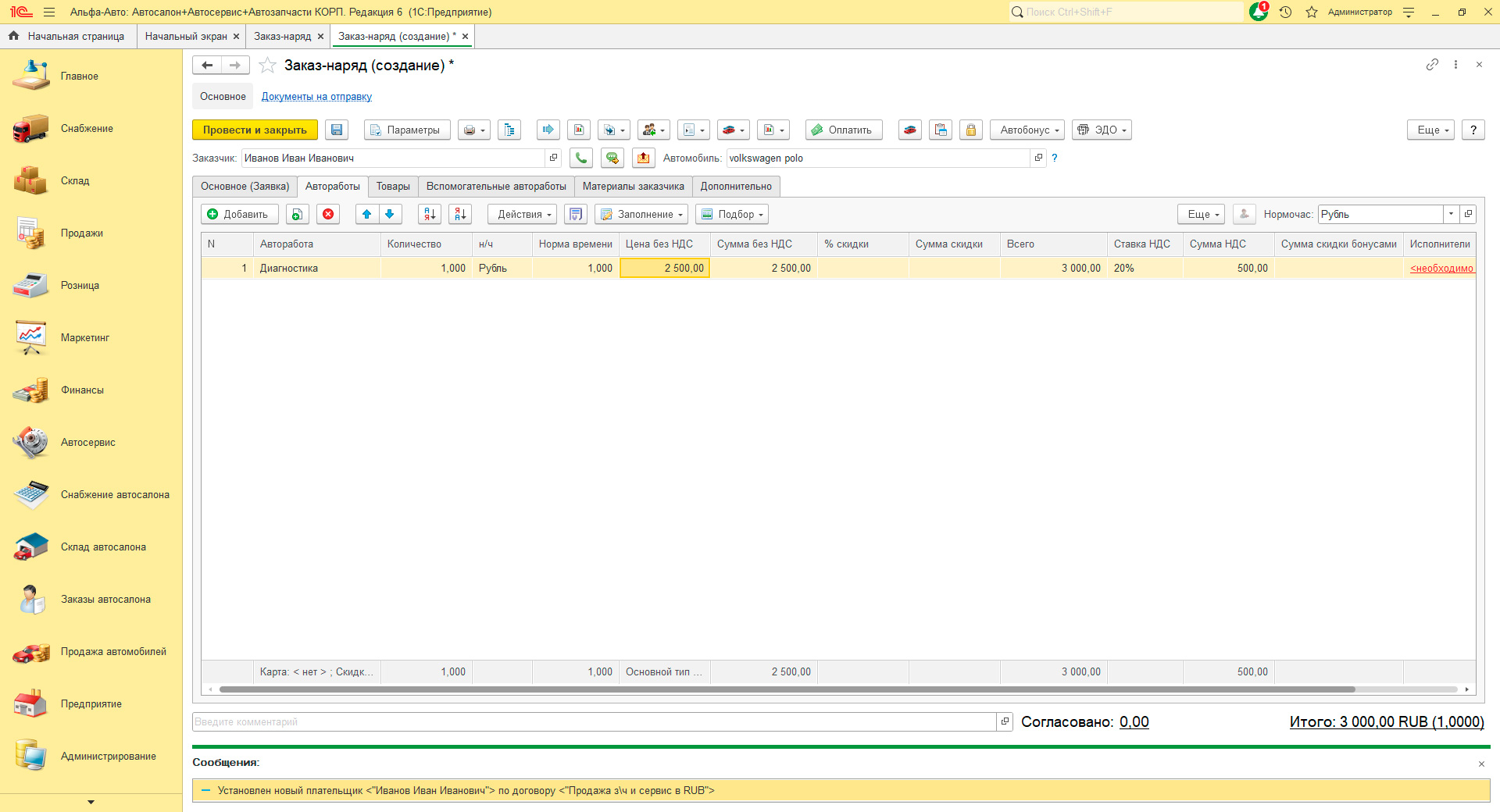Viewport: 1500px width, 812px height.
Task: Open the Действия dropdown
Action: pos(522,214)
